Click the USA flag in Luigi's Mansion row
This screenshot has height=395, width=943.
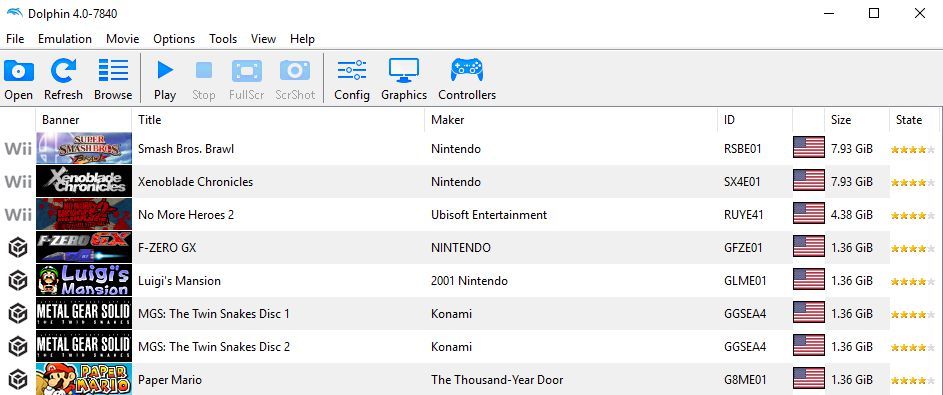click(x=809, y=280)
